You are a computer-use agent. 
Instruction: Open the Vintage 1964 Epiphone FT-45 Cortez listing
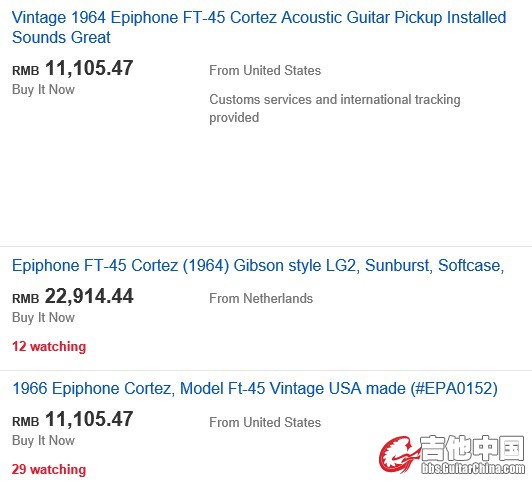(x=259, y=27)
